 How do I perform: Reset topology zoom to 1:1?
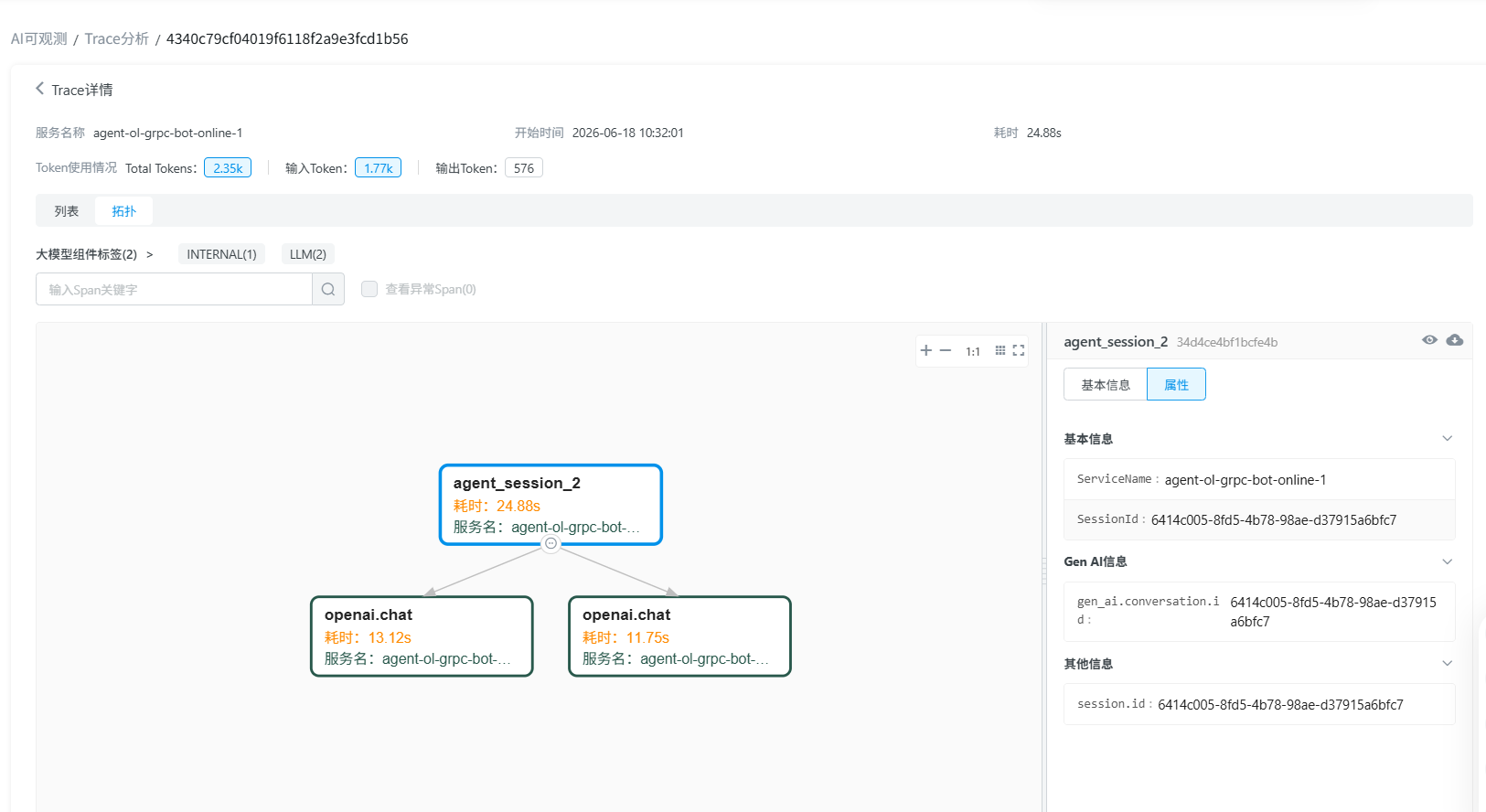pos(973,351)
